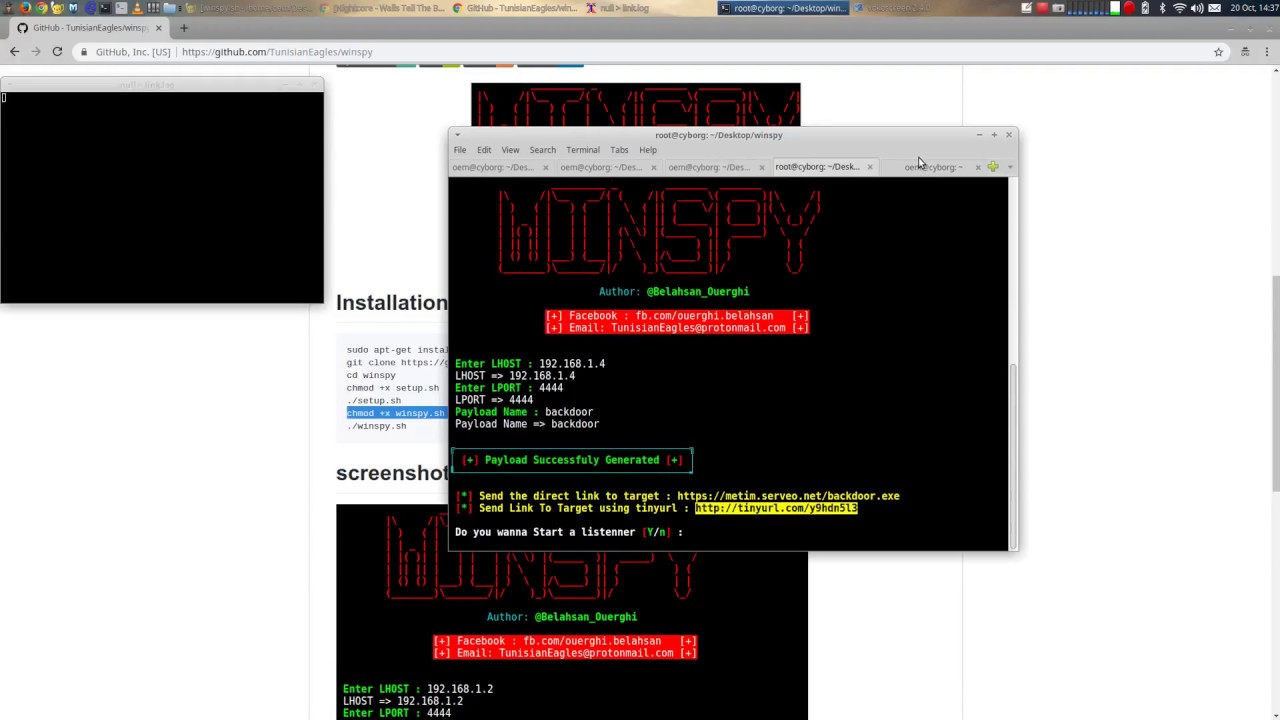This screenshot has width=1280, height=720.
Task: Open the terminal Tabs menu
Action: pos(619,150)
